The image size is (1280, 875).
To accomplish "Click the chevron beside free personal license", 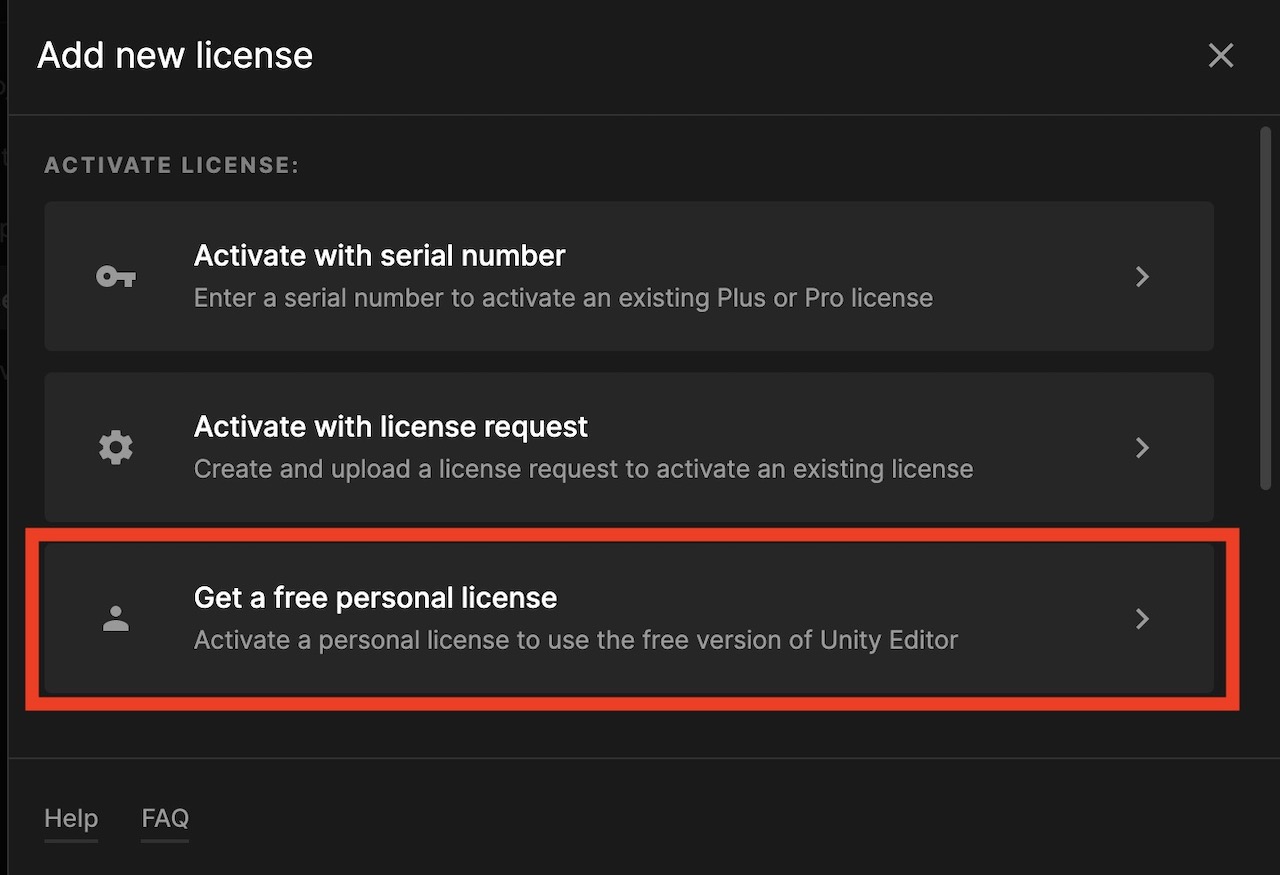I will 1142,619.
